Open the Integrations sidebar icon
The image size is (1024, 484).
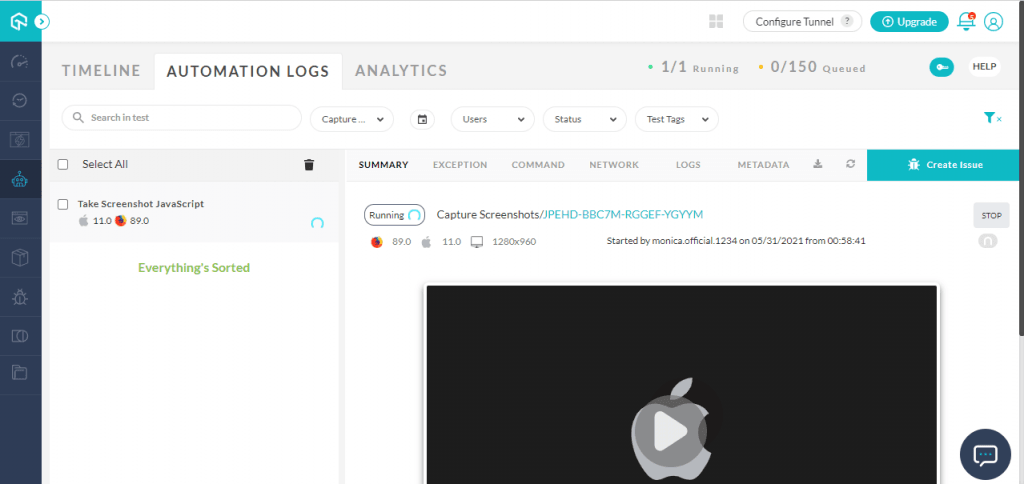20,336
